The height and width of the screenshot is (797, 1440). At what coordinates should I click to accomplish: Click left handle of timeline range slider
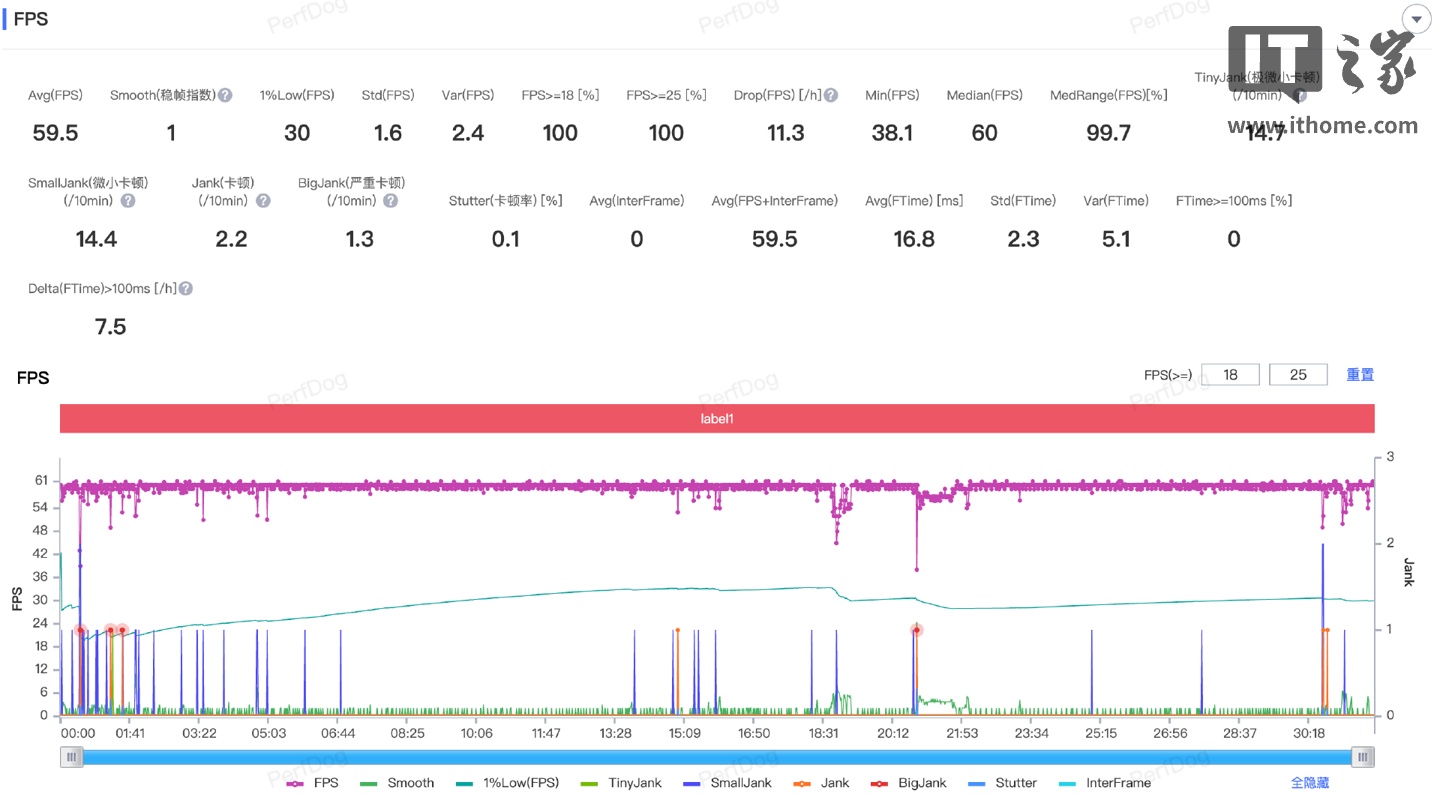pyautogui.click(x=71, y=757)
